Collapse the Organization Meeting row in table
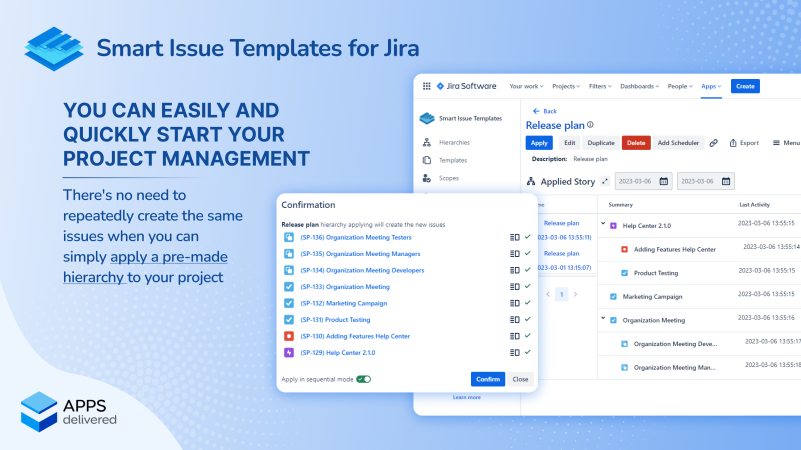Viewport: 801px width, 450px height. [603, 319]
